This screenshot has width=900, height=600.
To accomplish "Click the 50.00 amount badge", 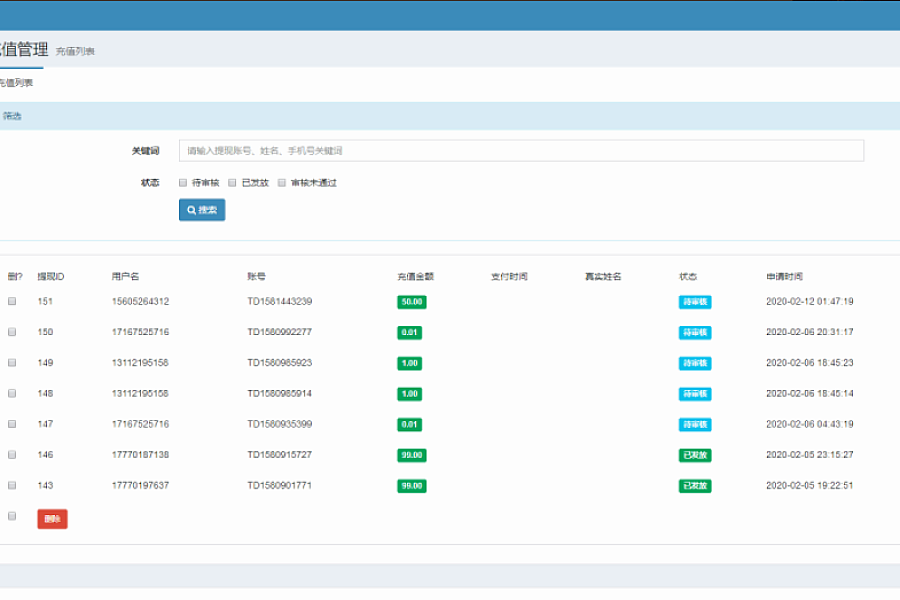I will [412, 302].
